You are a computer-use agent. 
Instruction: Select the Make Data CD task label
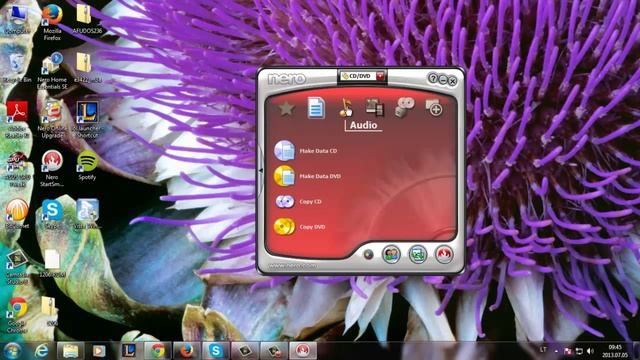tap(318, 151)
